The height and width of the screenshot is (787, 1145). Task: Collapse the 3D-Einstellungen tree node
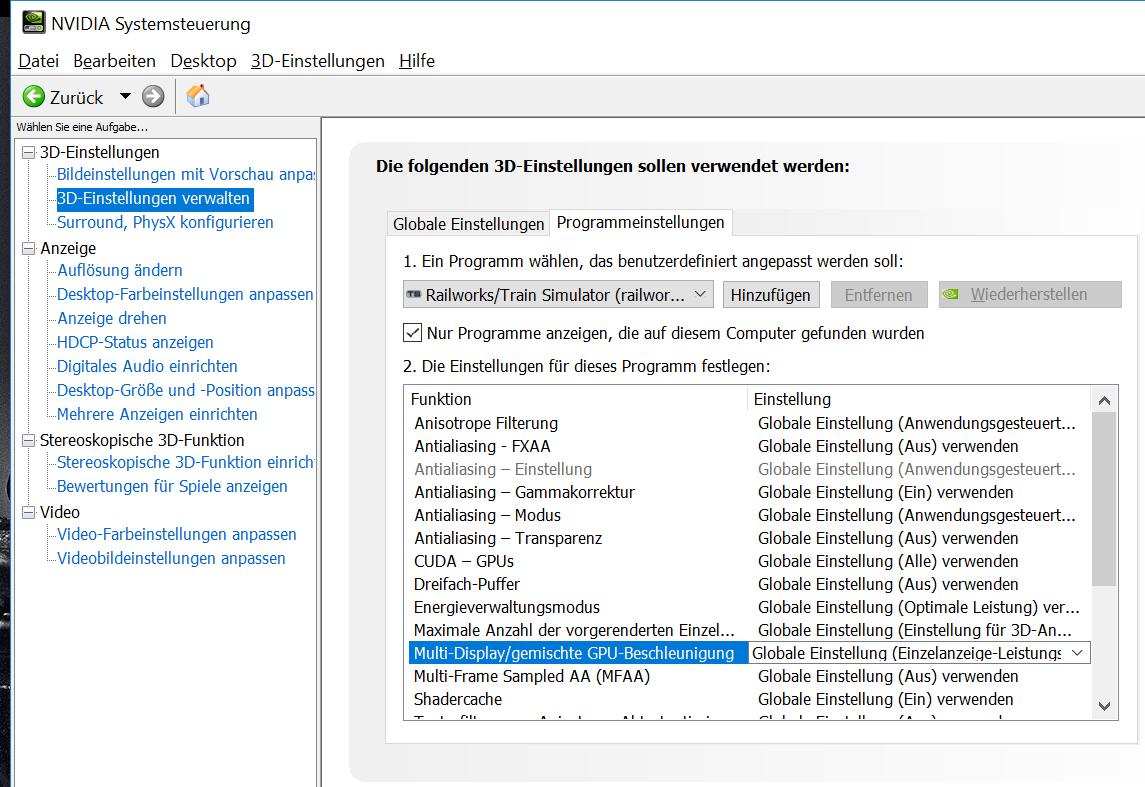[28, 152]
